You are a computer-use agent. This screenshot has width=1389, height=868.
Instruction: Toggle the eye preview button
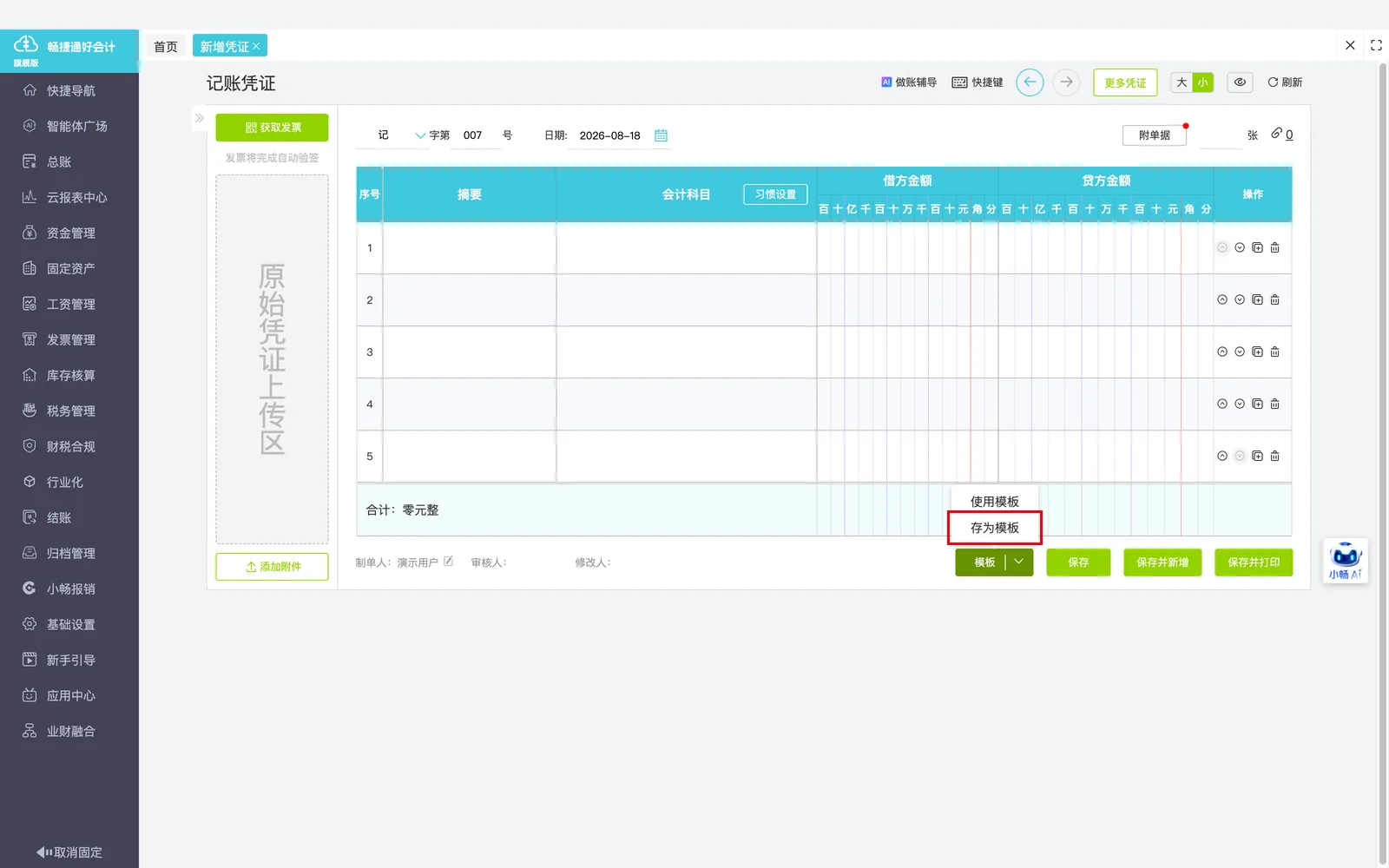(1240, 82)
